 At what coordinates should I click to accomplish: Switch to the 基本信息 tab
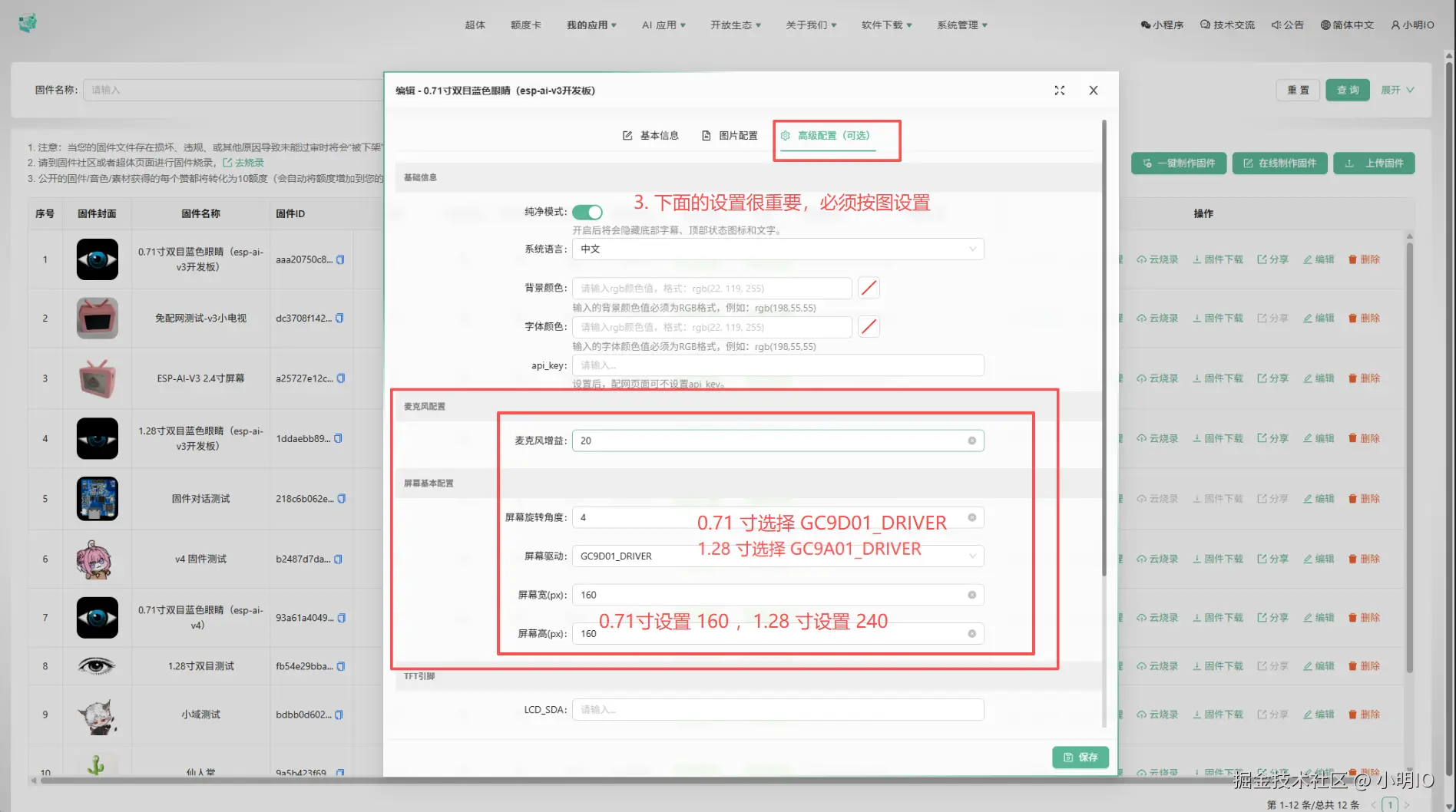pyautogui.click(x=650, y=135)
